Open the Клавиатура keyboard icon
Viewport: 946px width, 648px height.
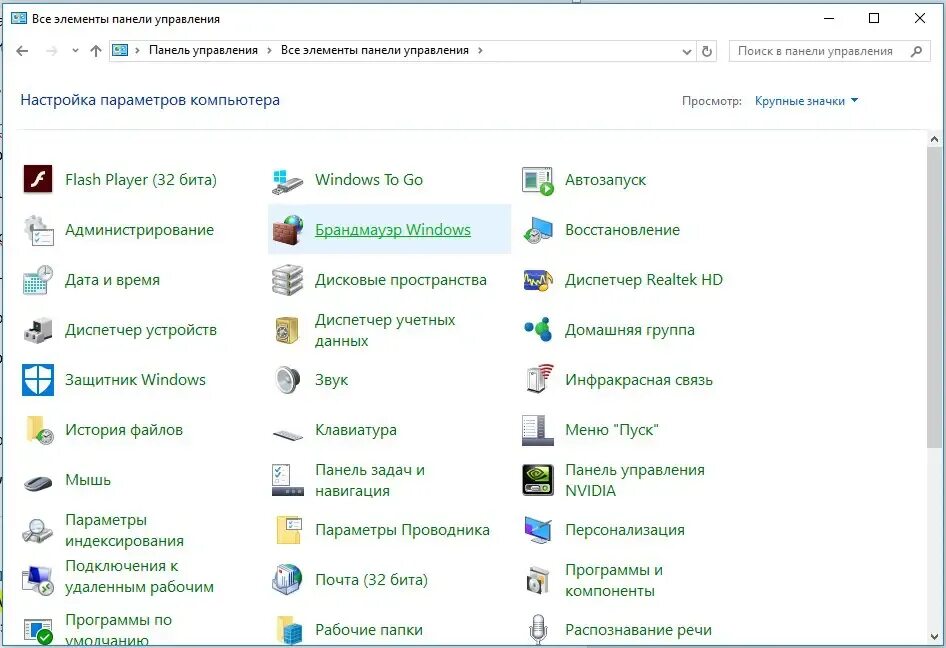288,434
